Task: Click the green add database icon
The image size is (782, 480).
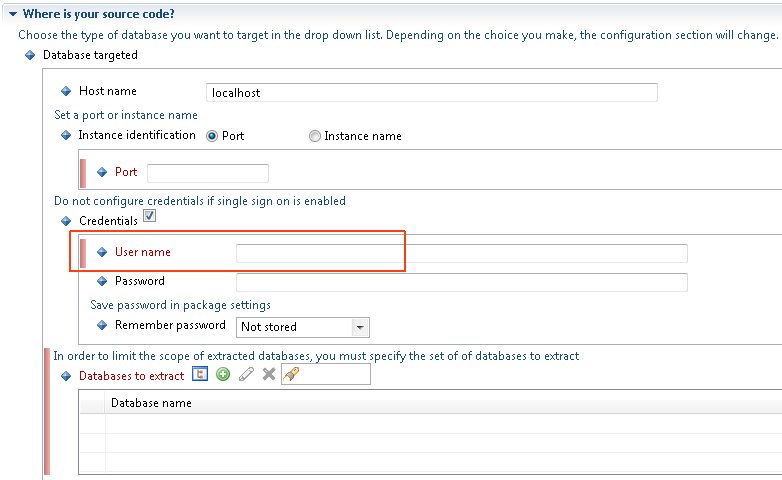Action: click(x=222, y=374)
